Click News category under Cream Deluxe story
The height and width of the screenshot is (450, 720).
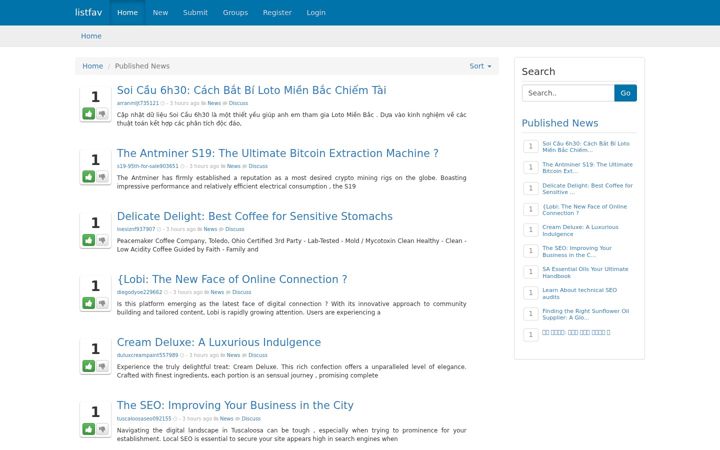(233, 355)
